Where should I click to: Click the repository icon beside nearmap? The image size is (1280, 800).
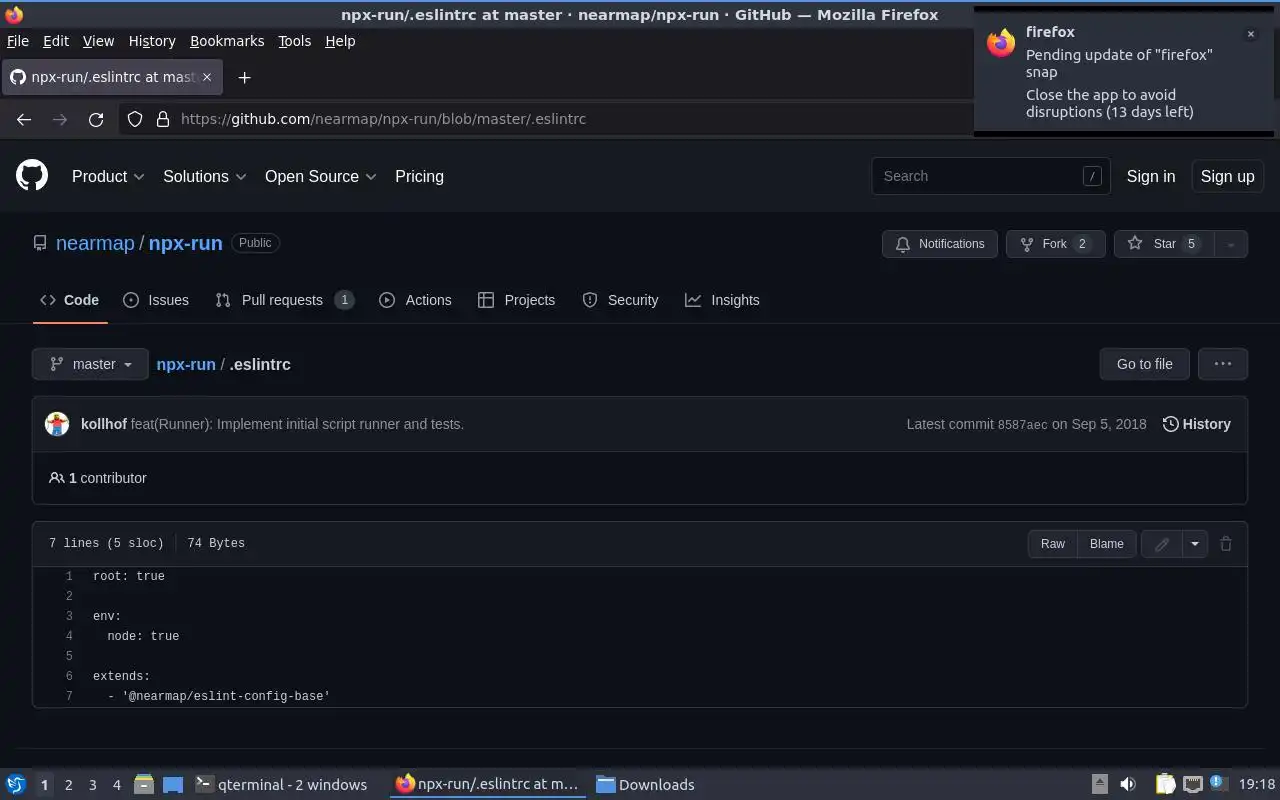tap(40, 243)
